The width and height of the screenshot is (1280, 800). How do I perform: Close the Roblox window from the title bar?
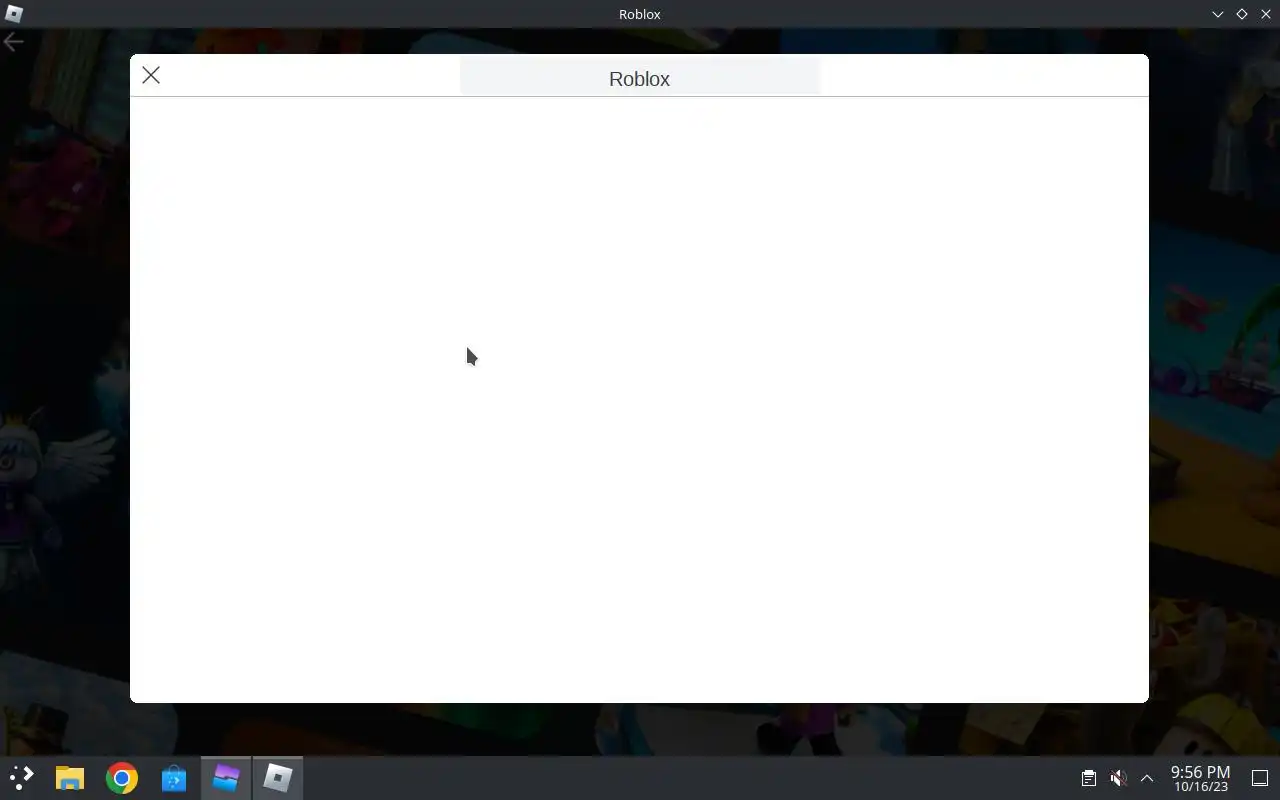pos(1265,14)
